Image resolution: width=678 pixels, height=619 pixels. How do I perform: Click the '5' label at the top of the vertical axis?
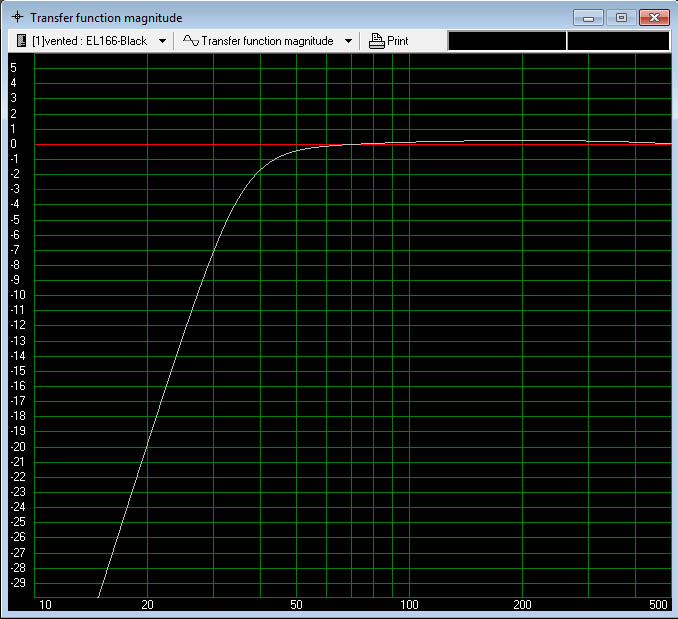(x=13, y=68)
